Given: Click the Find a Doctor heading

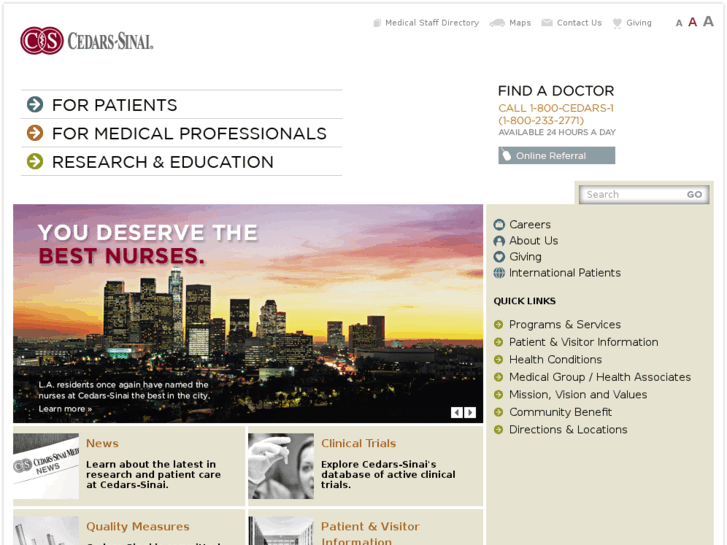Looking at the screenshot, I should 556,91.
